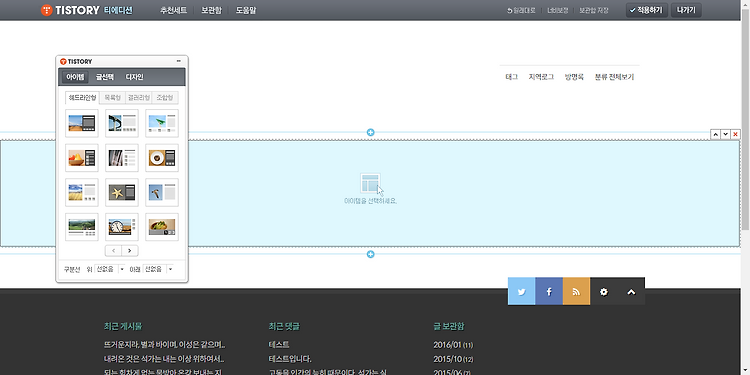Move the selected block up

click(716, 134)
